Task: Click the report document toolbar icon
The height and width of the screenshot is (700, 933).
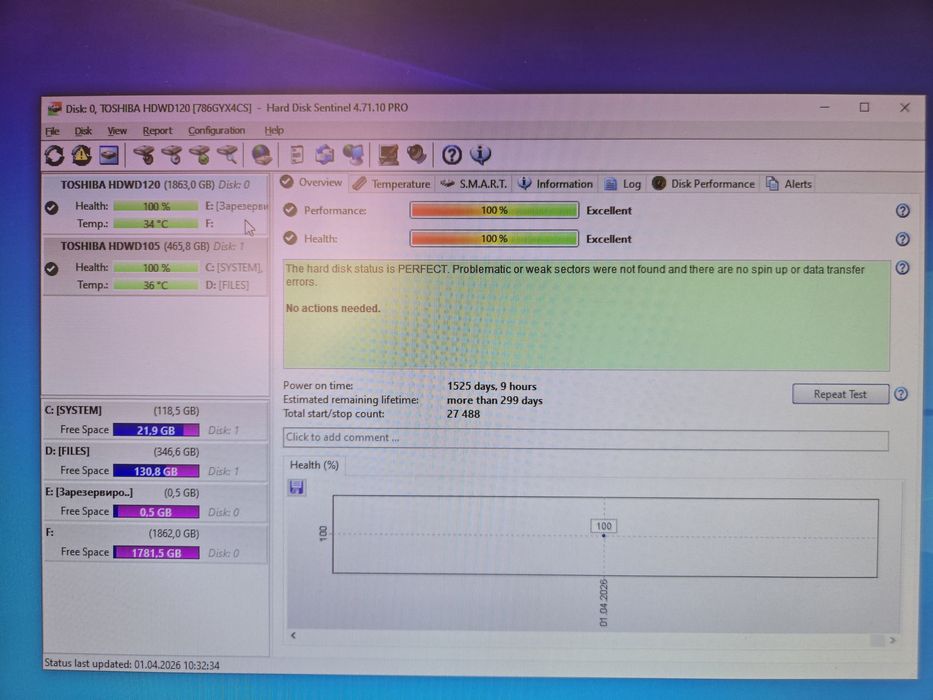Action: point(296,155)
